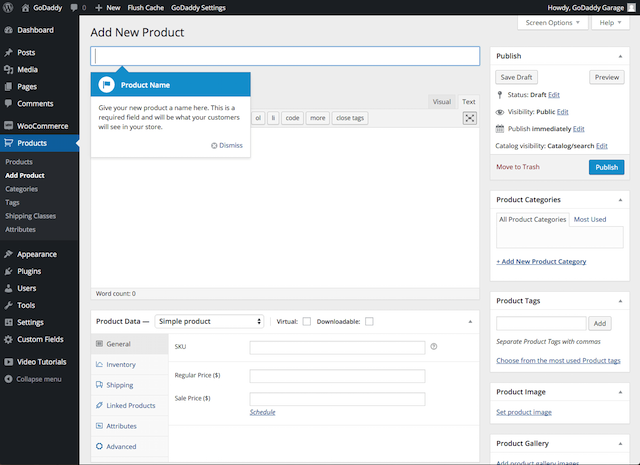Image resolution: width=640 pixels, height=465 pixels.
Task: Open the Simple product type dropdown
Action: click(209, 321)
